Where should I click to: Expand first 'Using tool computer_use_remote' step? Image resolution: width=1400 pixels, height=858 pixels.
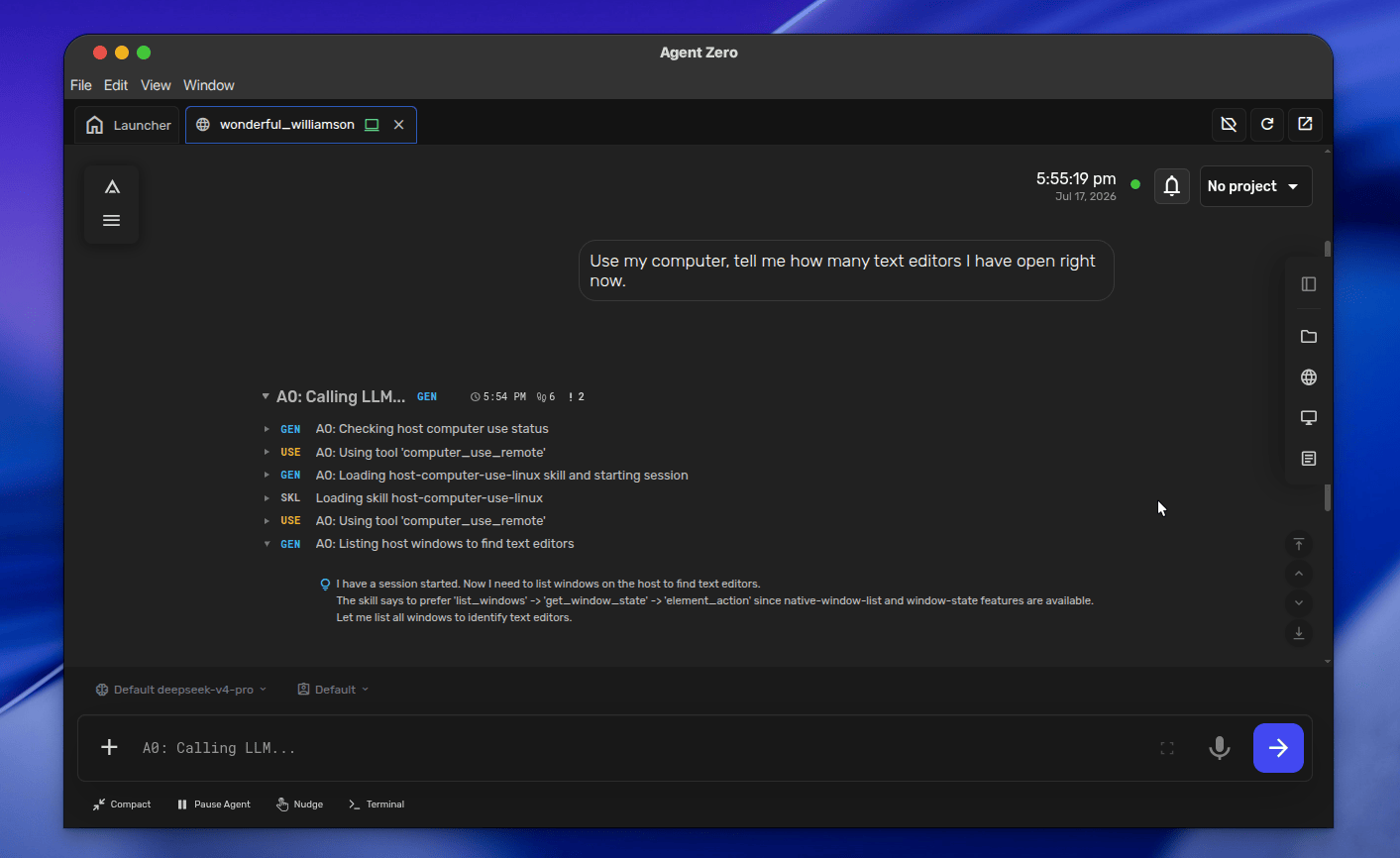(267, 452)
